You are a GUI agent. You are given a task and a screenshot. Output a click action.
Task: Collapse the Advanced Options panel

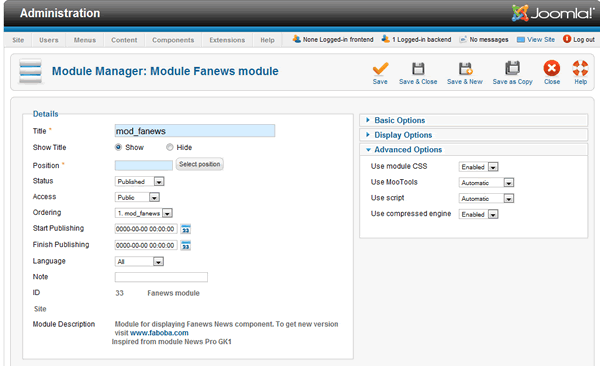[x=473, y=150]
